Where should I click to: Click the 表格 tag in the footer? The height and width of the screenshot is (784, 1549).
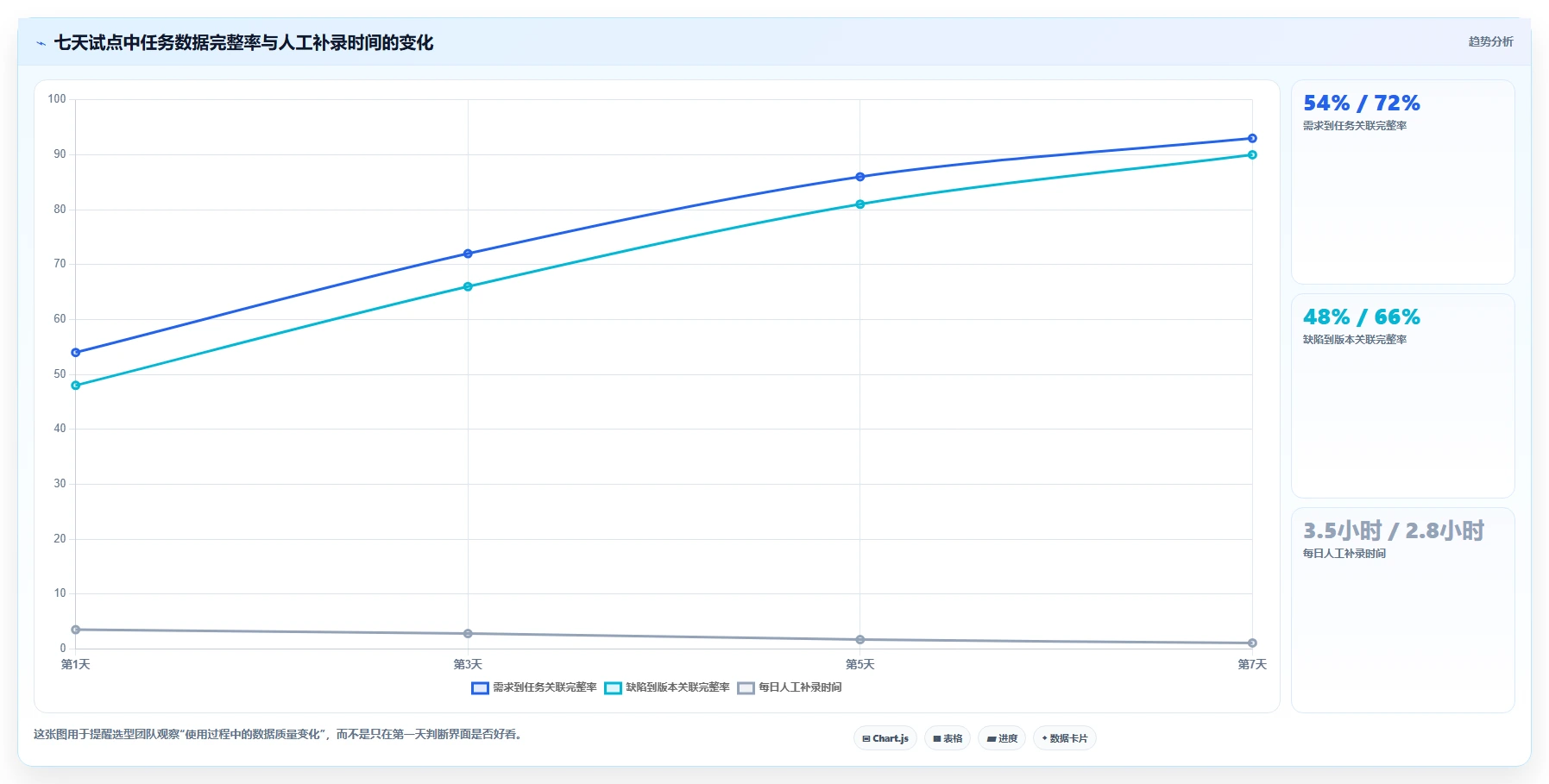click(x=948, y=738)
